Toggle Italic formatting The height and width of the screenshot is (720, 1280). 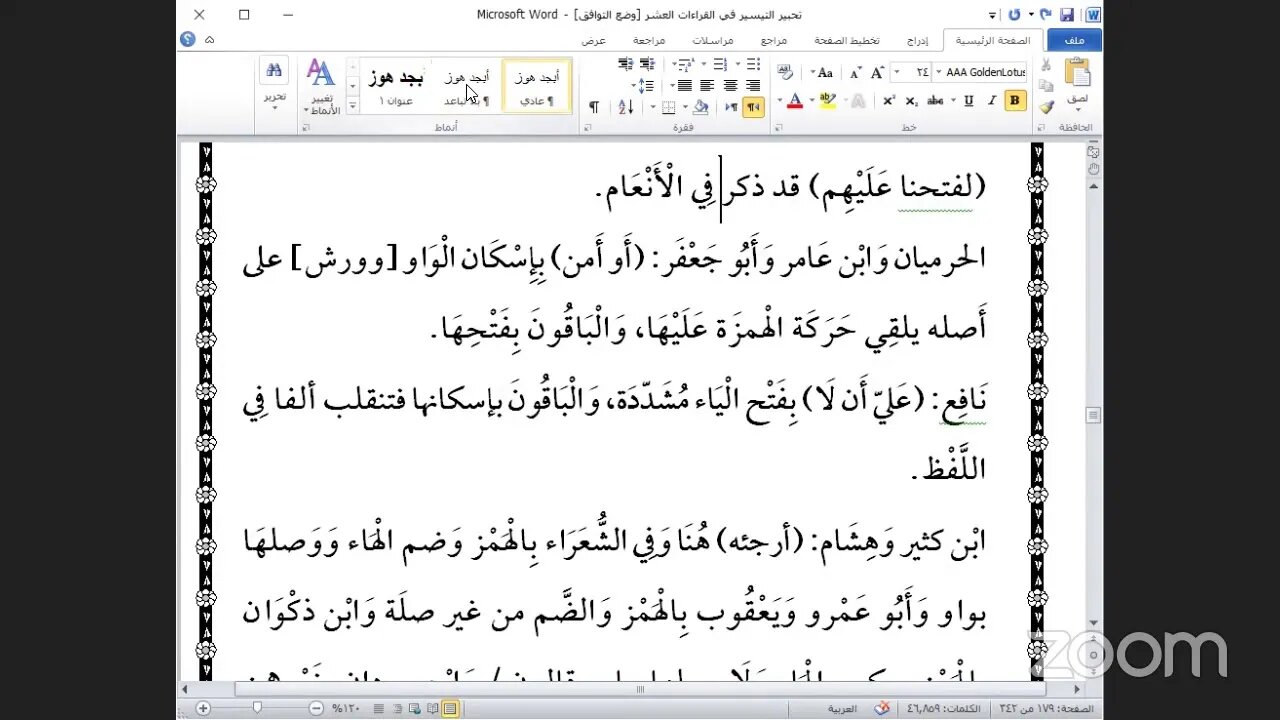992,100
